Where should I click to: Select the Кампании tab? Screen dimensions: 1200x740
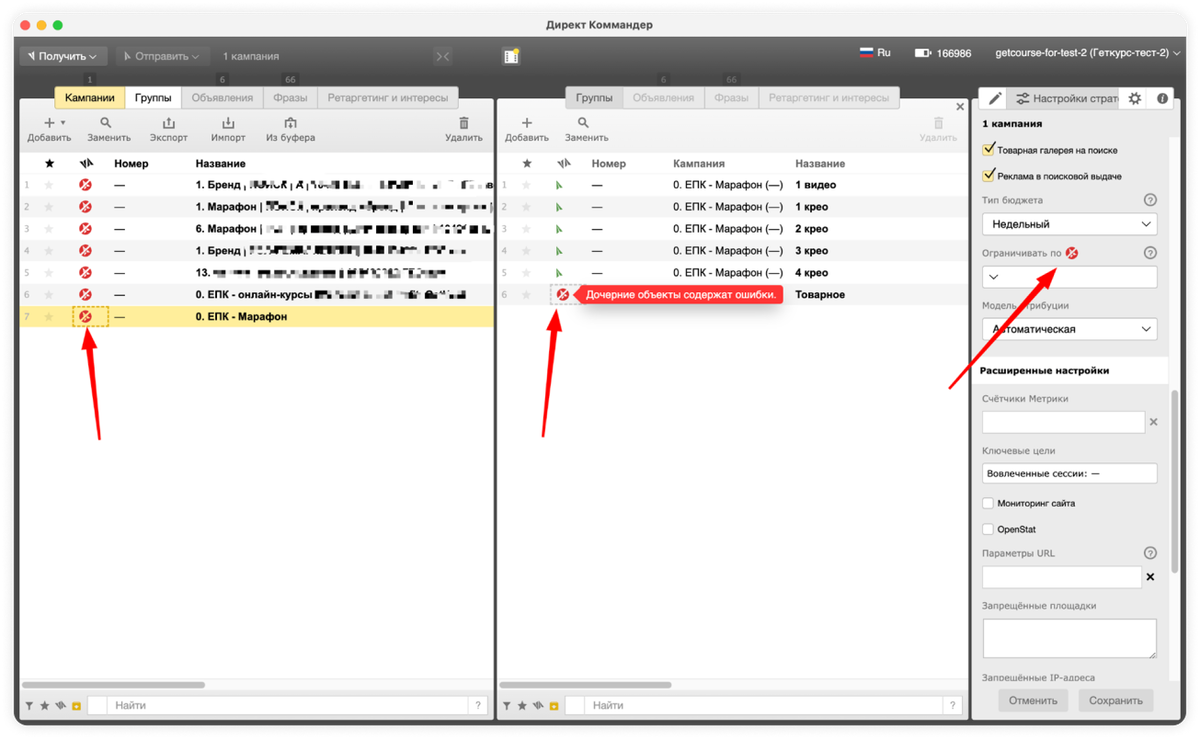90,98
